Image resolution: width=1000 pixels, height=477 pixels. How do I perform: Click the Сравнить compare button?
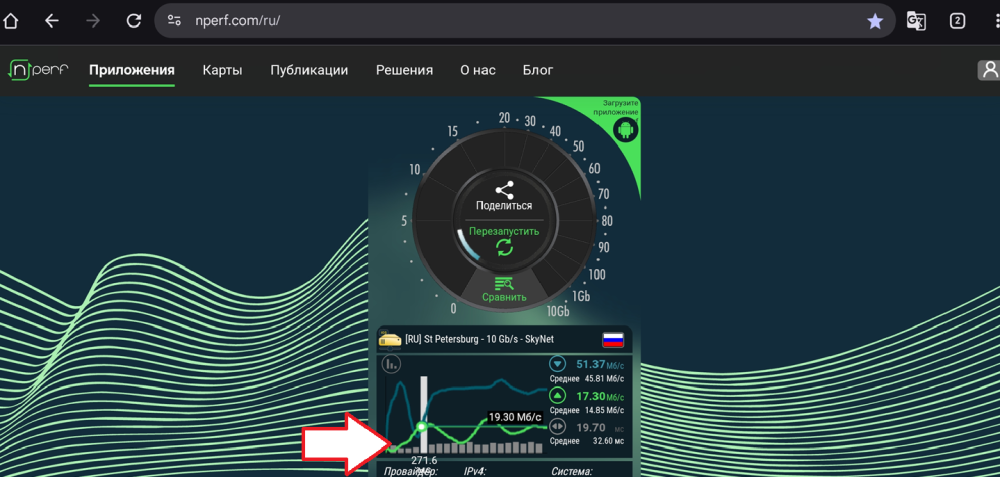pos(504,297)
